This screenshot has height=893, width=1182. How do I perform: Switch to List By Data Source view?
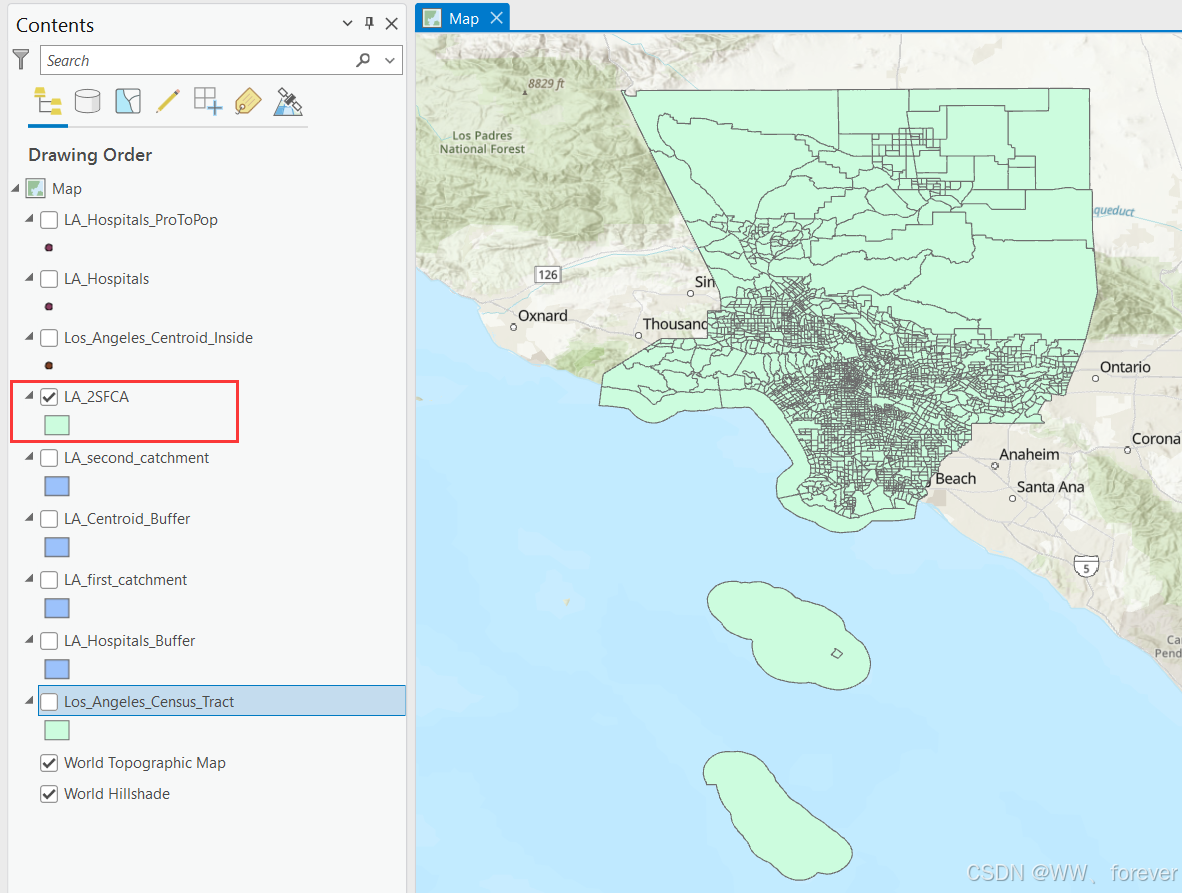pos(87,100)
